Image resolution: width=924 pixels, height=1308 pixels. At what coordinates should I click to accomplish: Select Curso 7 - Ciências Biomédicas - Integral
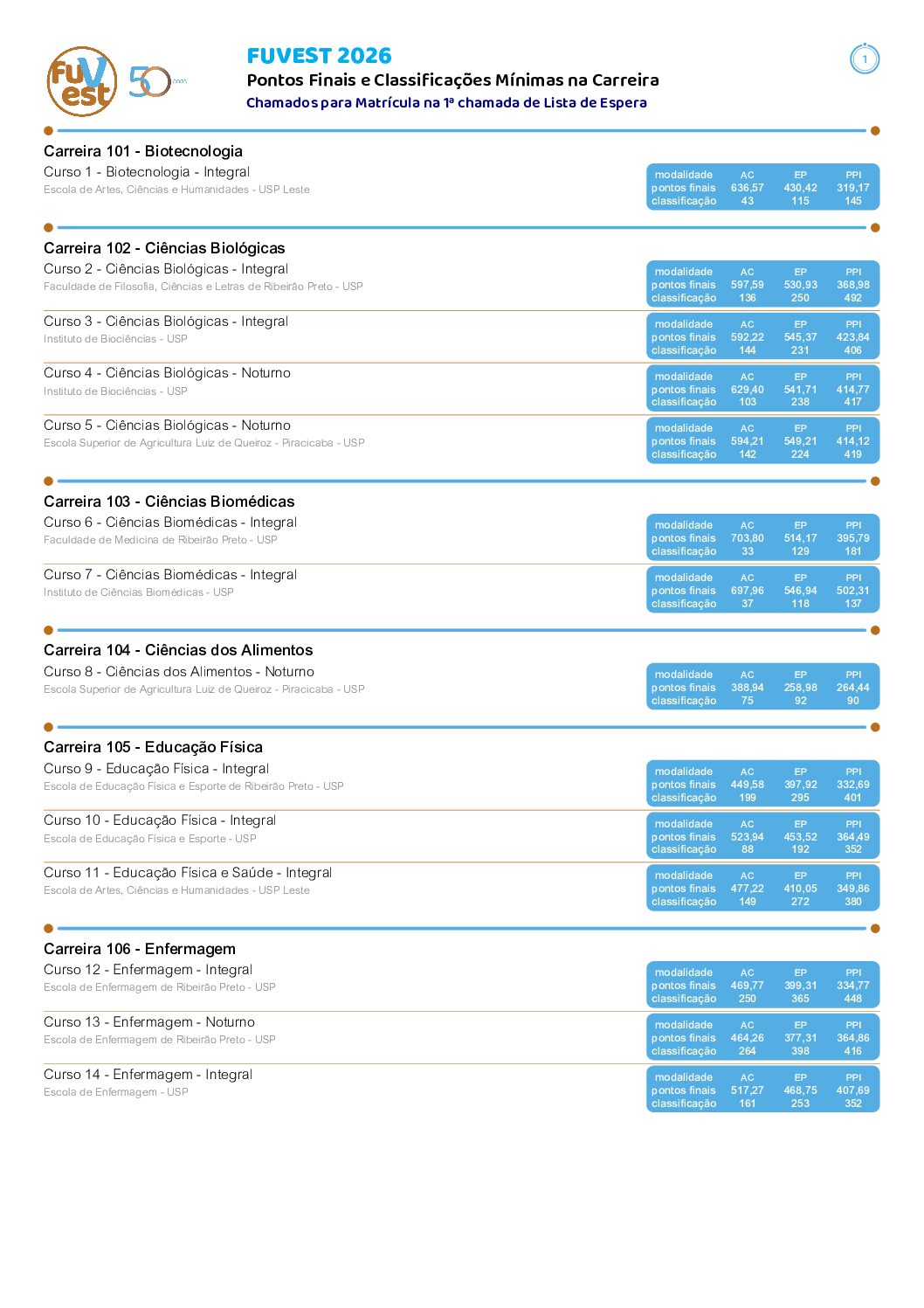pos(170,575)
